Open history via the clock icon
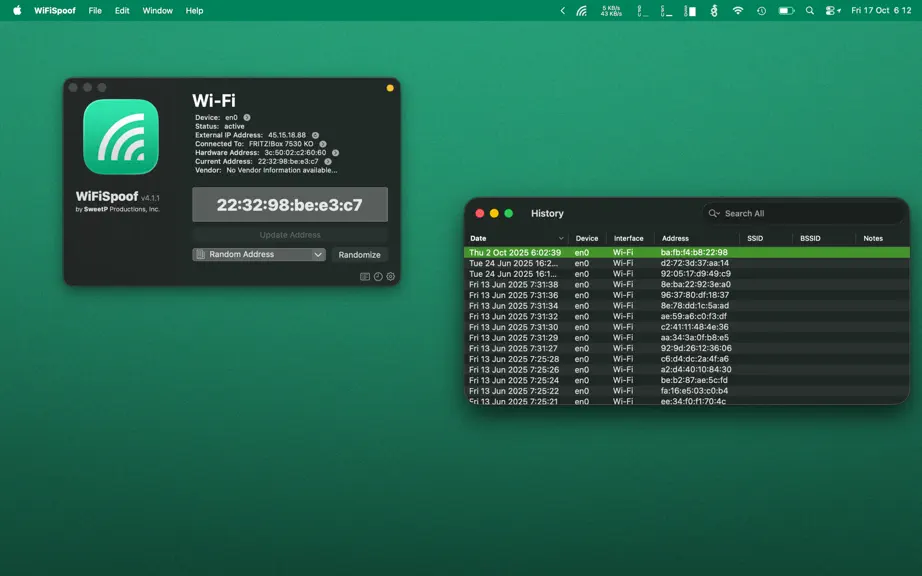 click(x=378, y=277)
